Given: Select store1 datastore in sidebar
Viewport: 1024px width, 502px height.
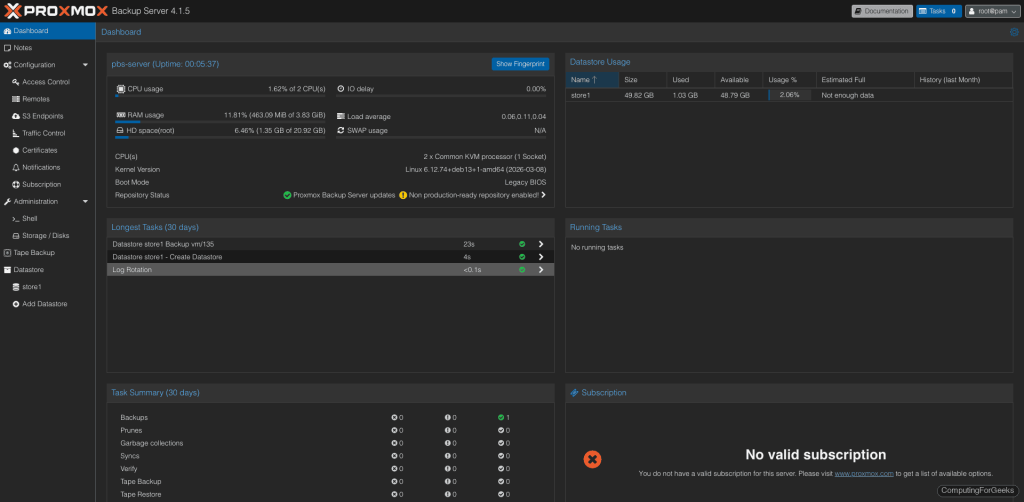Looking at the screenshot, I should click(48, 287).
